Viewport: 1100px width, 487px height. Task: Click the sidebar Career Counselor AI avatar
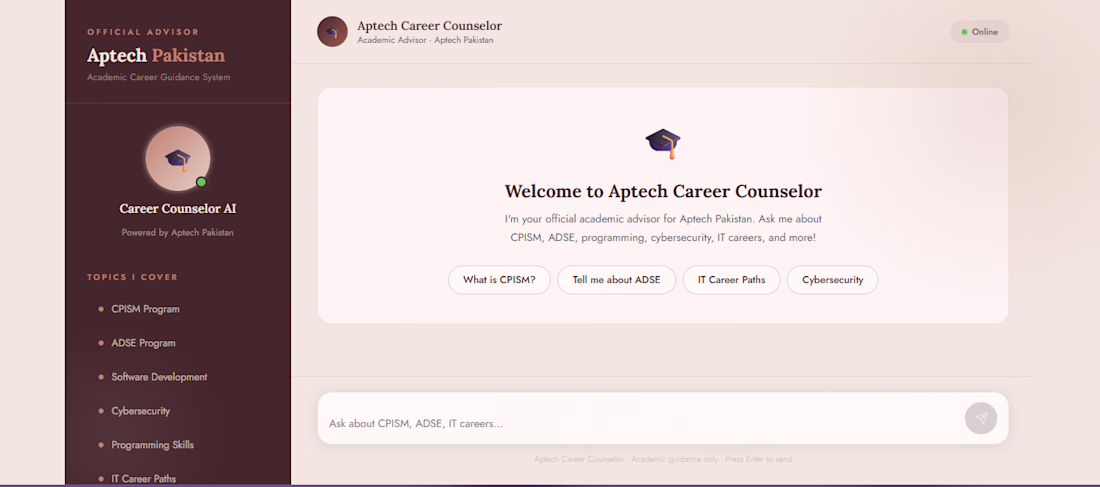177,159
